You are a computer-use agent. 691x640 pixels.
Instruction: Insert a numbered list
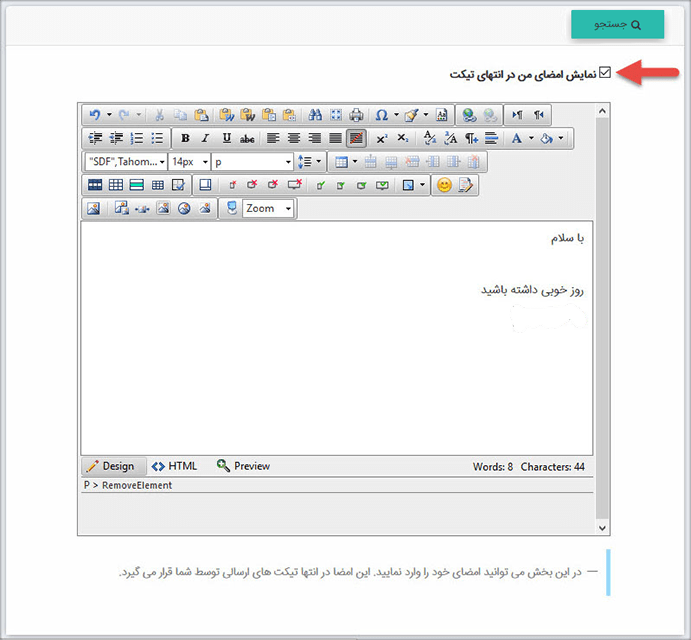coord(137,138)
